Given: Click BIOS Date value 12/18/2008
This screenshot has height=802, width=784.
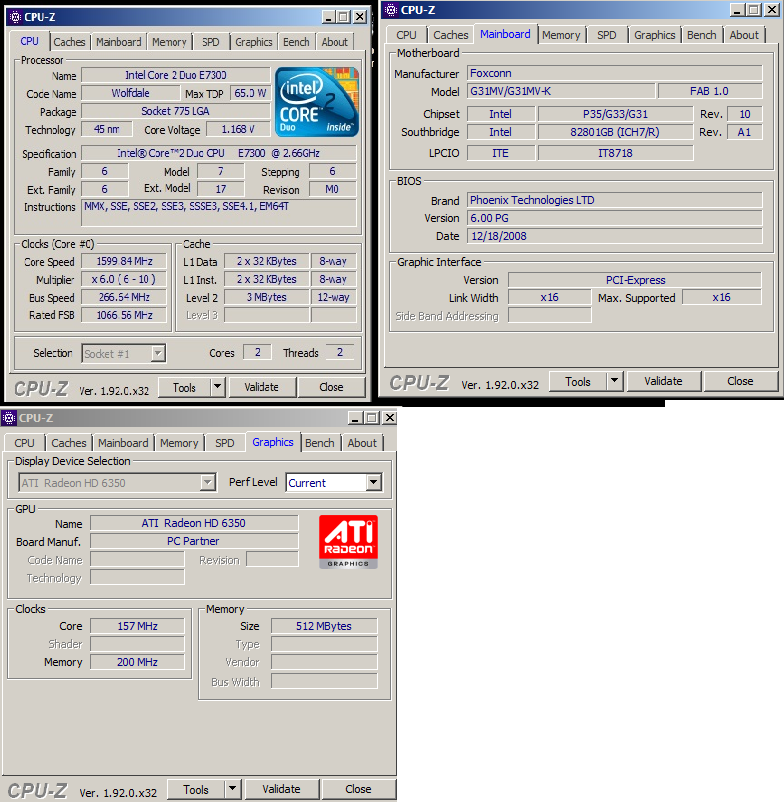Looking at the screenshot, I should pyautogui.click(x=614, y=236).
